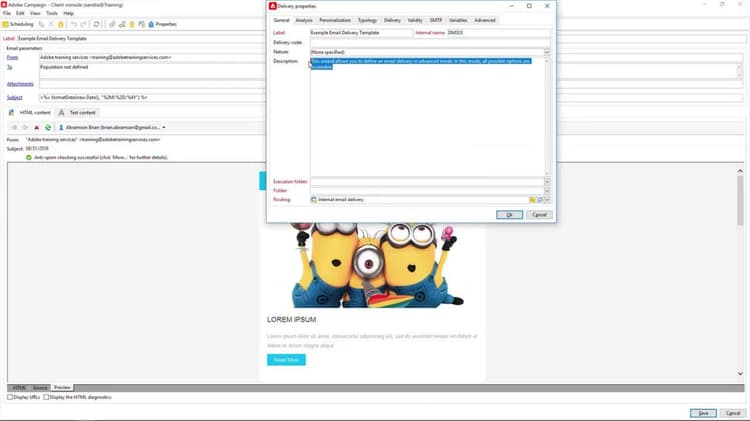
Task: Enable the Display URLs checkbox
Action: pyautogui.click(x=10, y=397)
